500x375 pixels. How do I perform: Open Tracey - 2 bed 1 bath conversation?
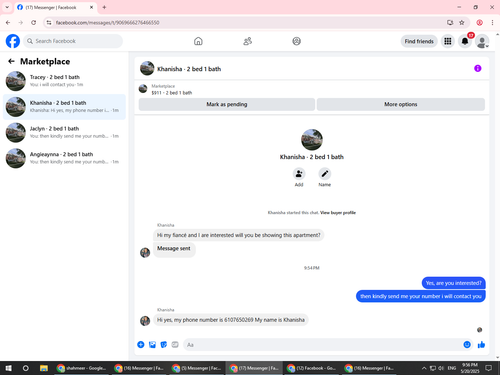click(x=64, y=81)
